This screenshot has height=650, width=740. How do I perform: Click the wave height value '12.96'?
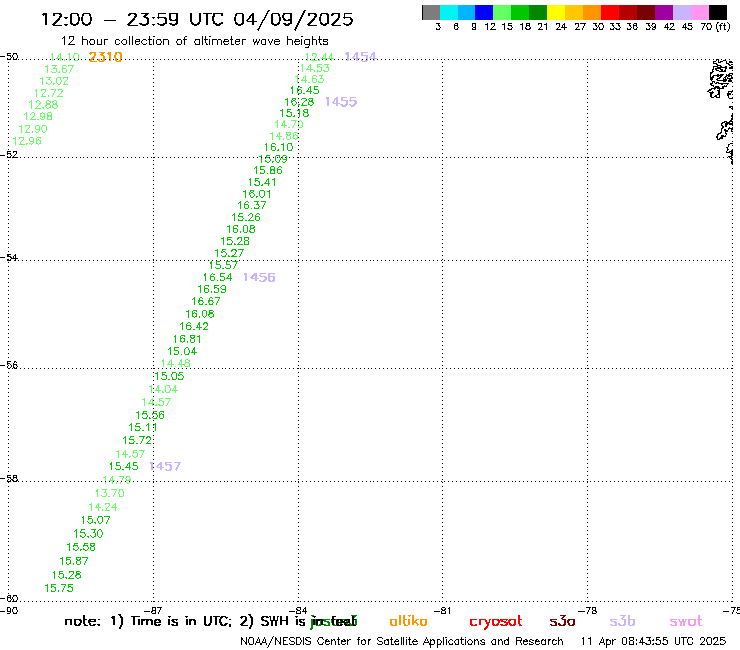tap(27, 141)
